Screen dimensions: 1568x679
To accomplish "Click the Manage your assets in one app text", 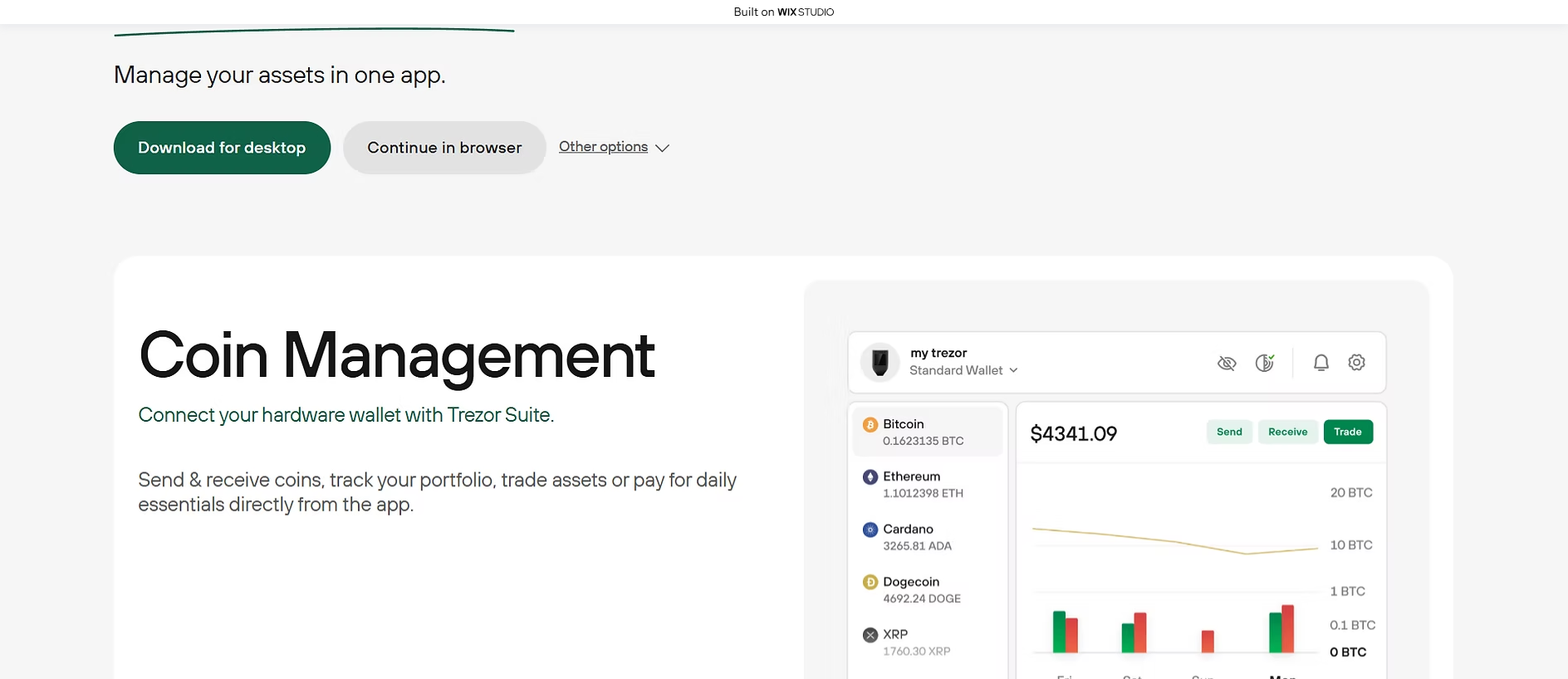I will [x=280, y=75].
